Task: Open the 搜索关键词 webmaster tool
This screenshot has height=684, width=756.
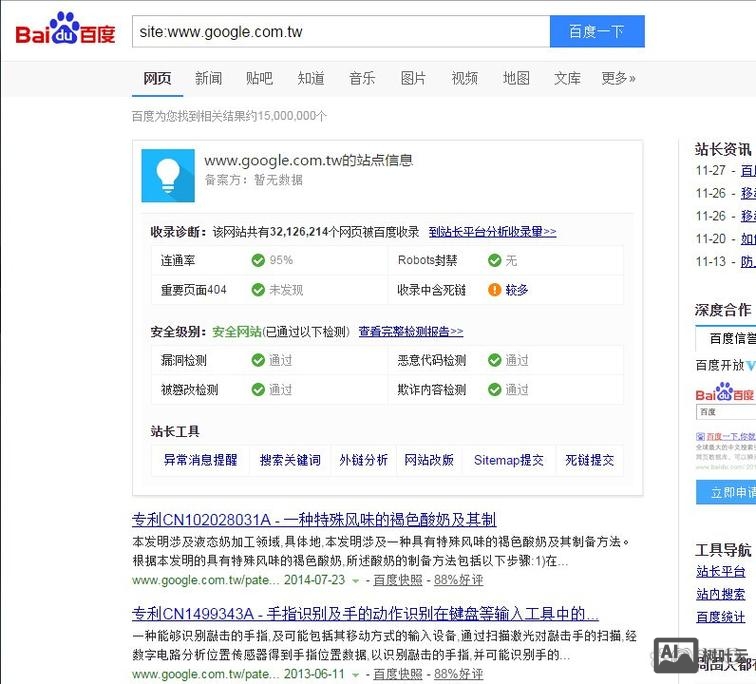Action: click(290, 460)
